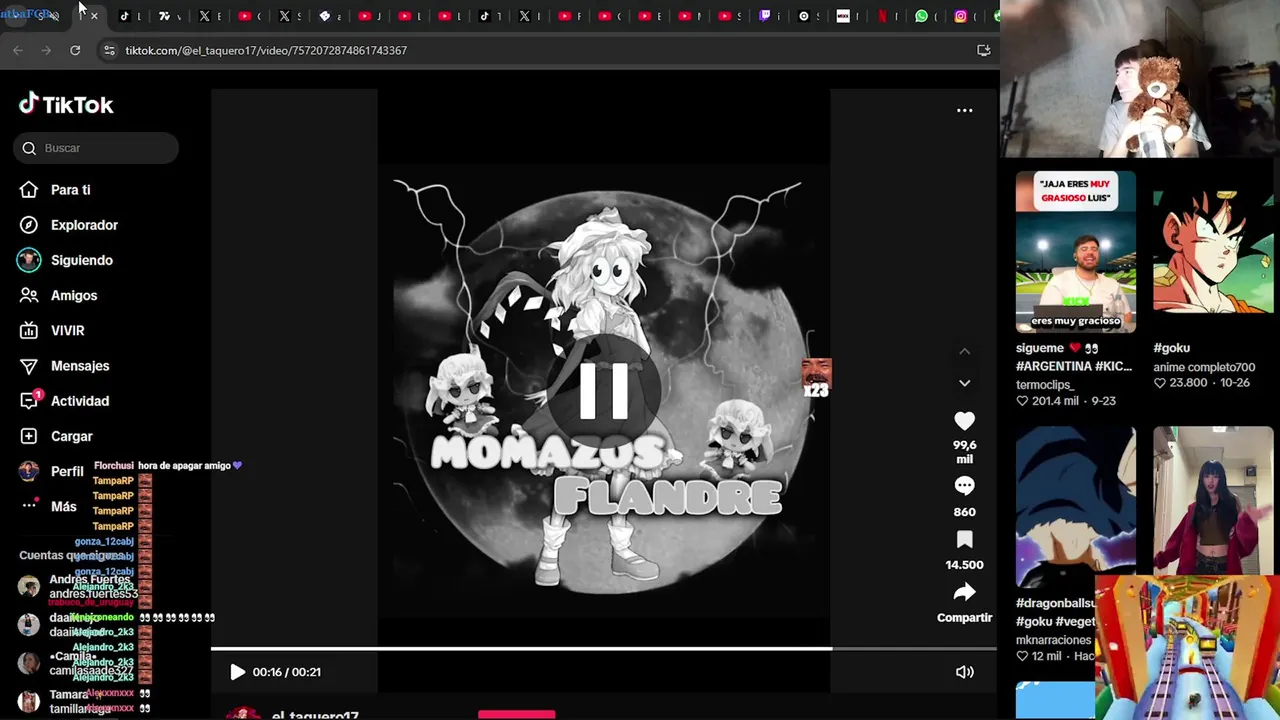This screenshot has width=1280, height=720.
Task: Save video with bookmark icon
Action: 964,540
